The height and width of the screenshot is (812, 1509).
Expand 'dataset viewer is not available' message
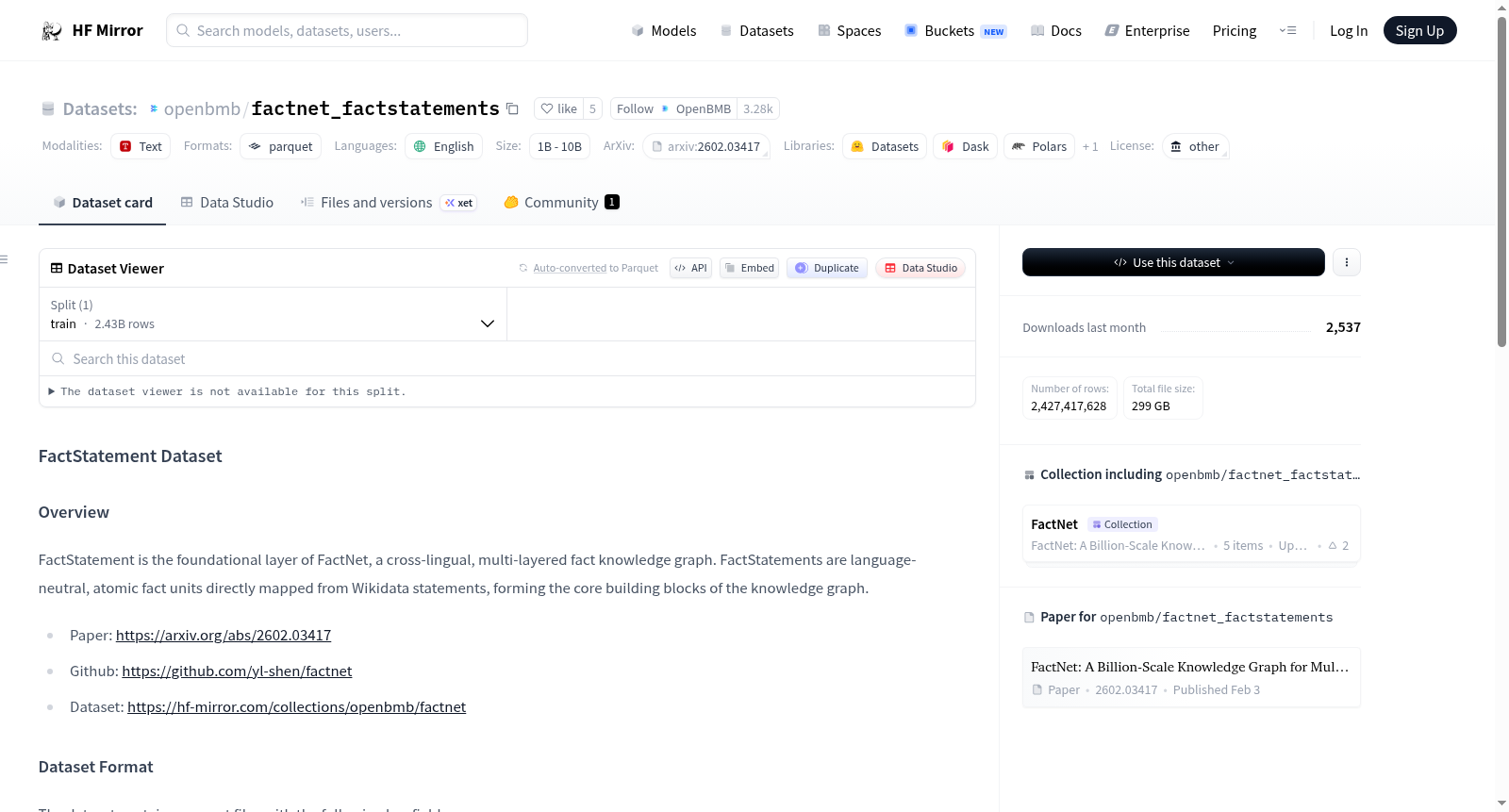[227, 391]
